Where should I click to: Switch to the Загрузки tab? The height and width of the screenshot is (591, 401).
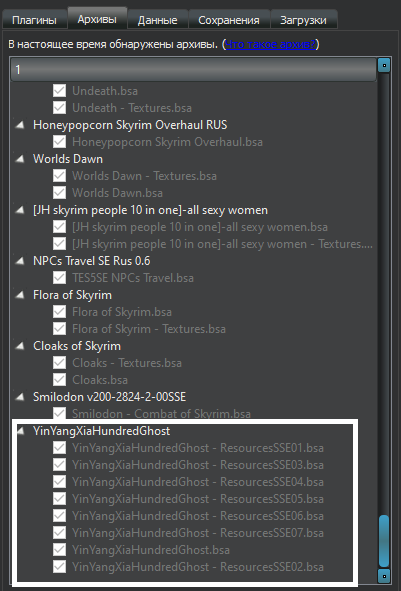[x=303, y=20]
